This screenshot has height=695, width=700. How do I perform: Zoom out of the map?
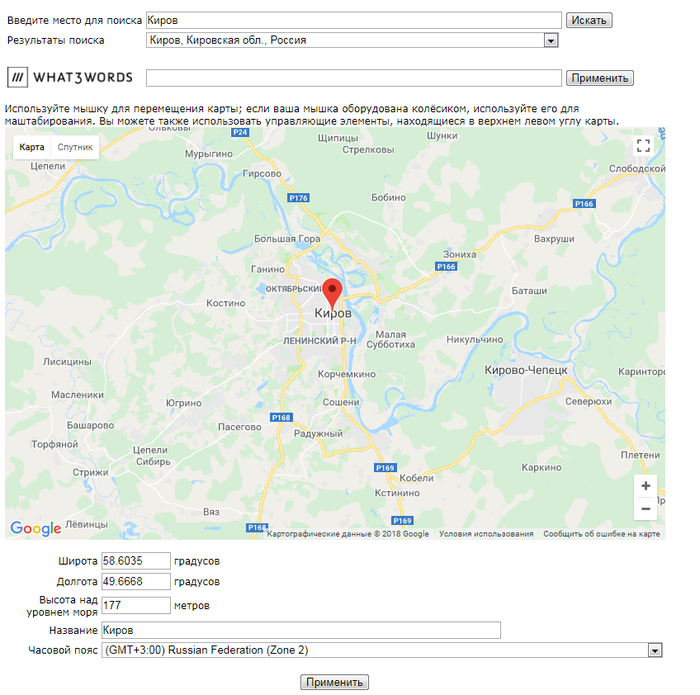coord(645,509)
